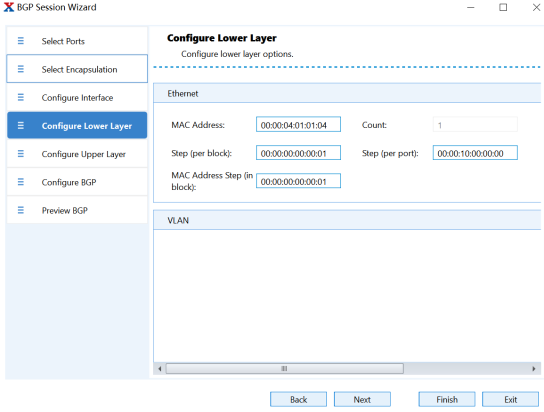
Task: Click the list icon beside Configure Interface
Action: 21,97
